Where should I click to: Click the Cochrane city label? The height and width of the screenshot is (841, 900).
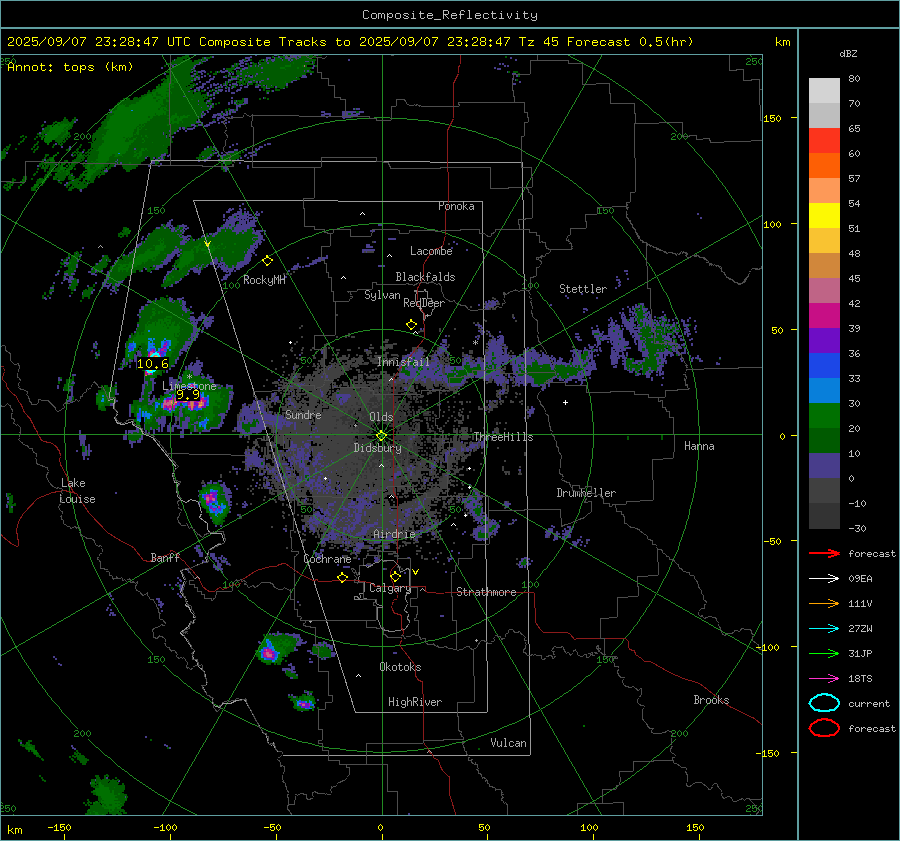click(x=327, y=559)
